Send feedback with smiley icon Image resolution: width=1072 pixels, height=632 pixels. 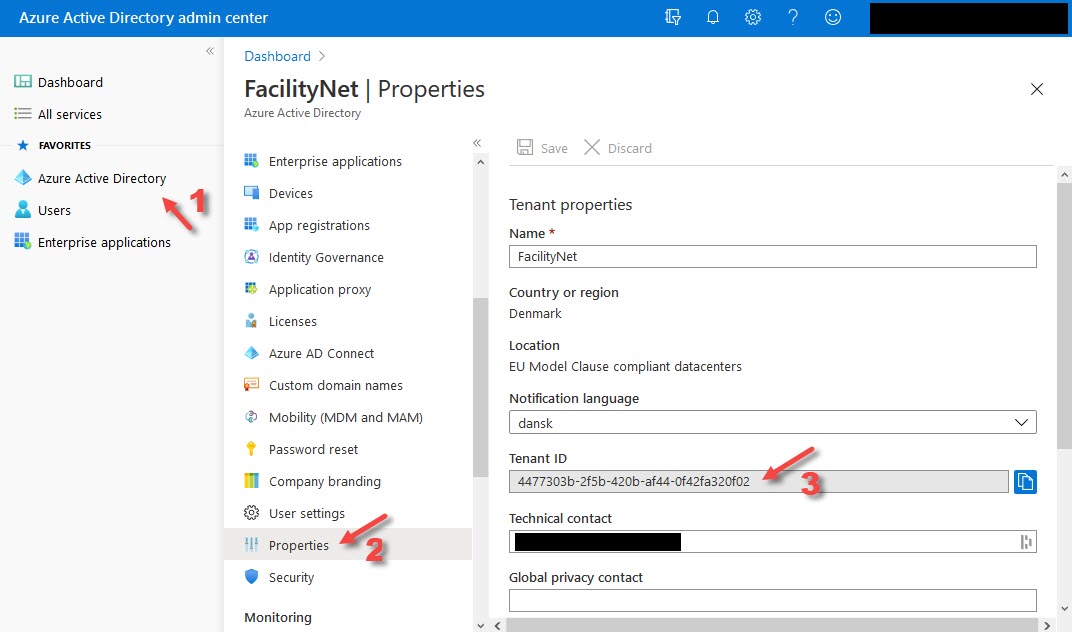tap(833, 17)
